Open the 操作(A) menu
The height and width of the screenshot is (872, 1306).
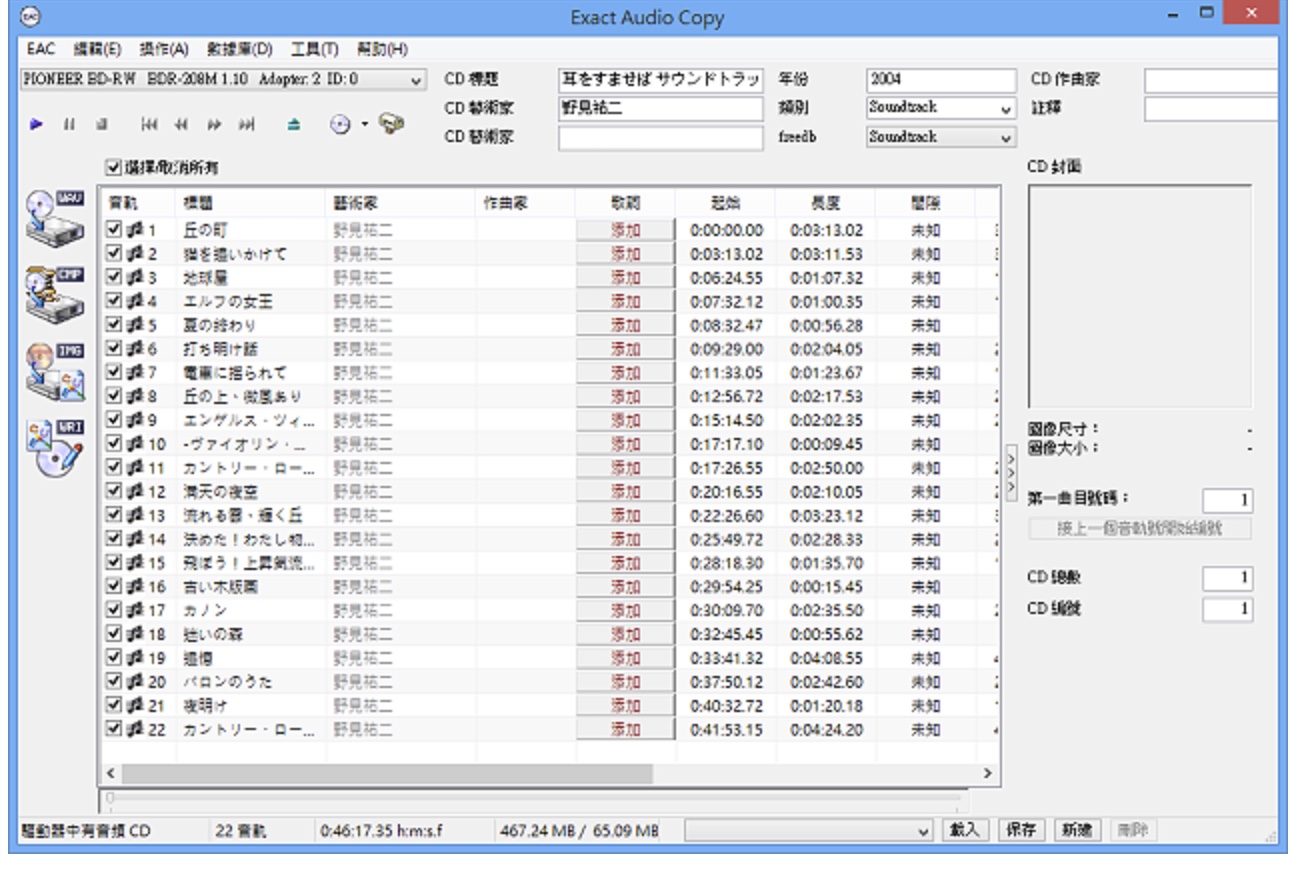pyautogui.click(x=164, y=49)
